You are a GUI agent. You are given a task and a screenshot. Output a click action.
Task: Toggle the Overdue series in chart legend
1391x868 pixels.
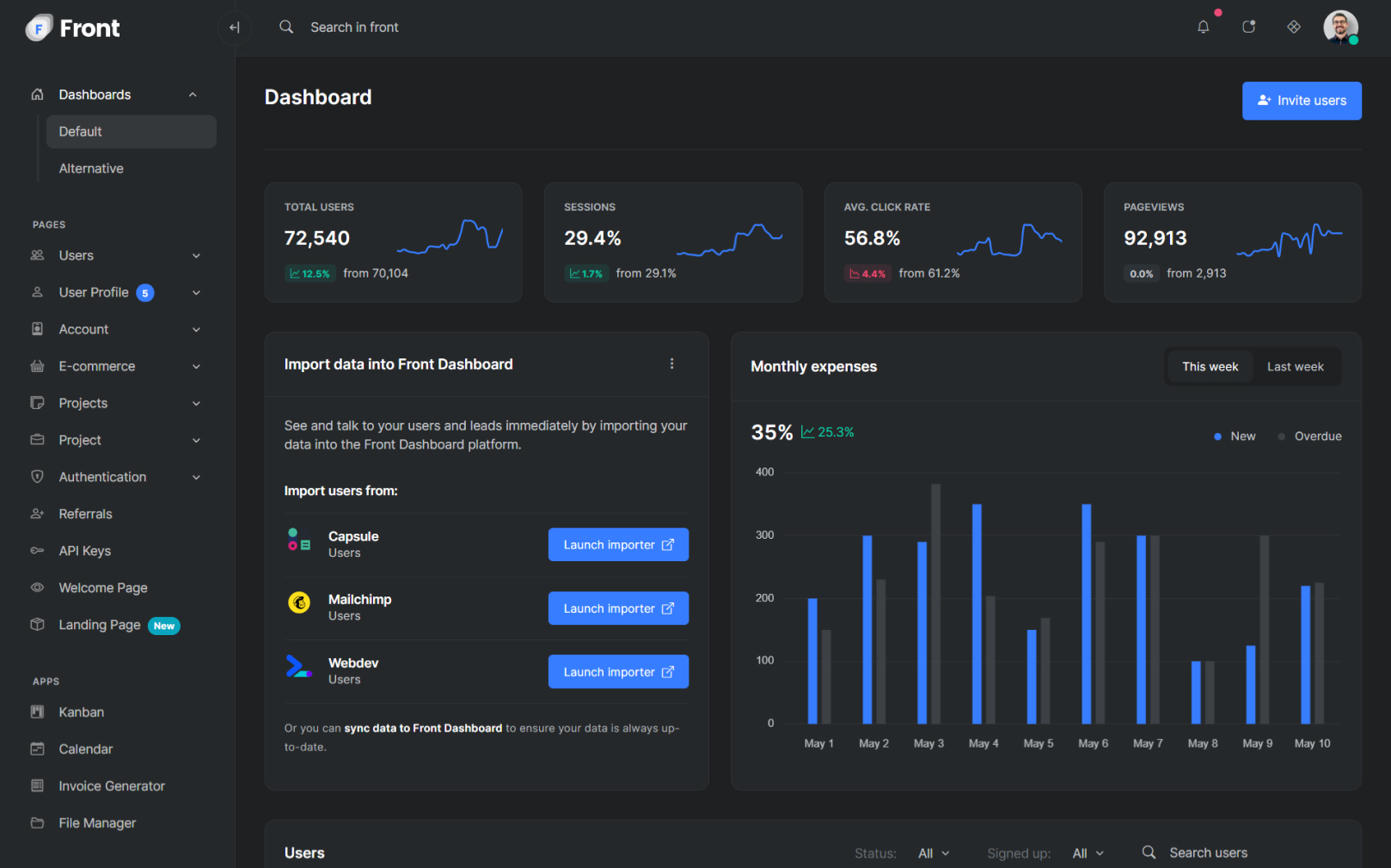click(x=1309, y=437)
